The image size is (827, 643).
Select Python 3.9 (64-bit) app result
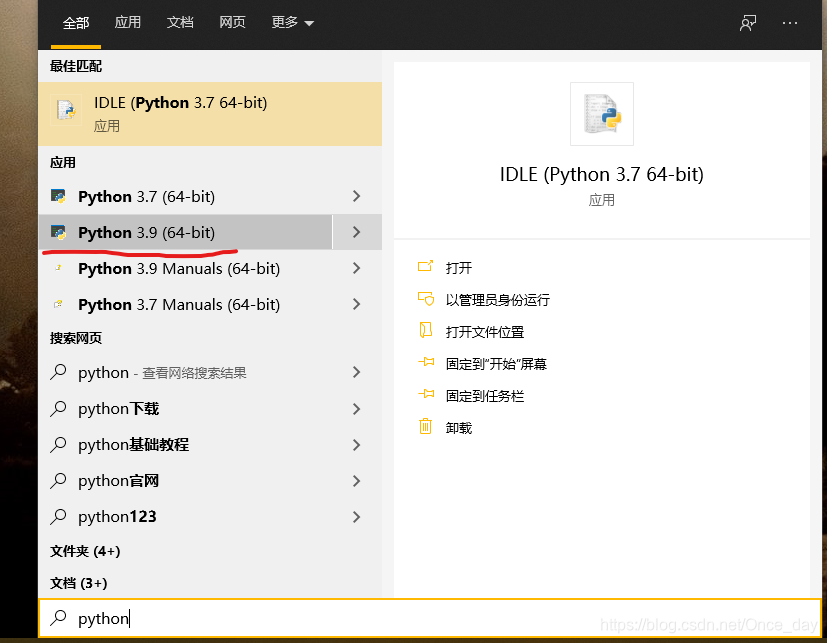coord(186,232)
